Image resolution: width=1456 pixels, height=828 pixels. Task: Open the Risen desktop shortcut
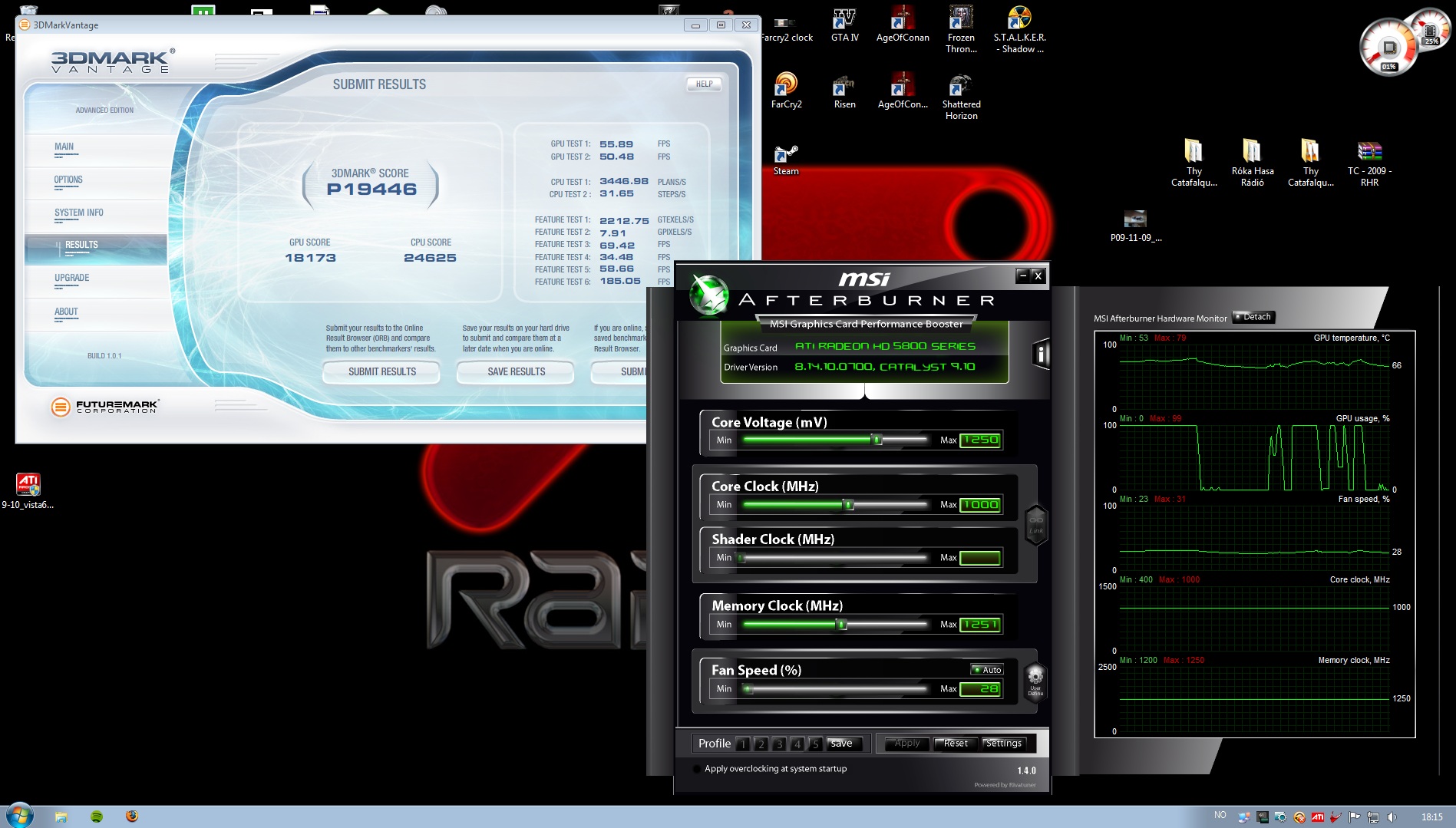coord(844,91)
